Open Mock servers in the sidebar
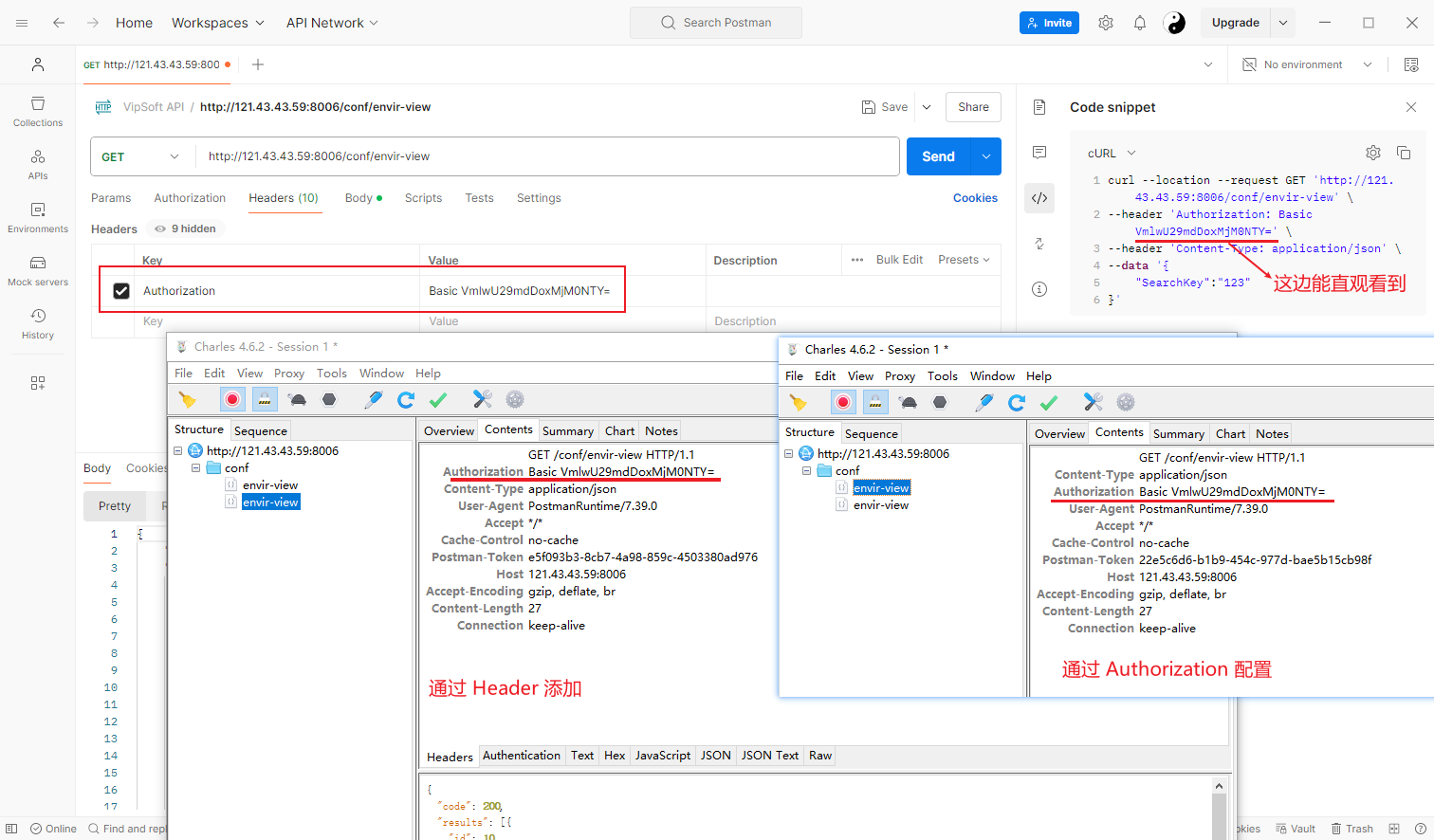The width and height of the screenshot is (1434, 840). pos(38,271)
